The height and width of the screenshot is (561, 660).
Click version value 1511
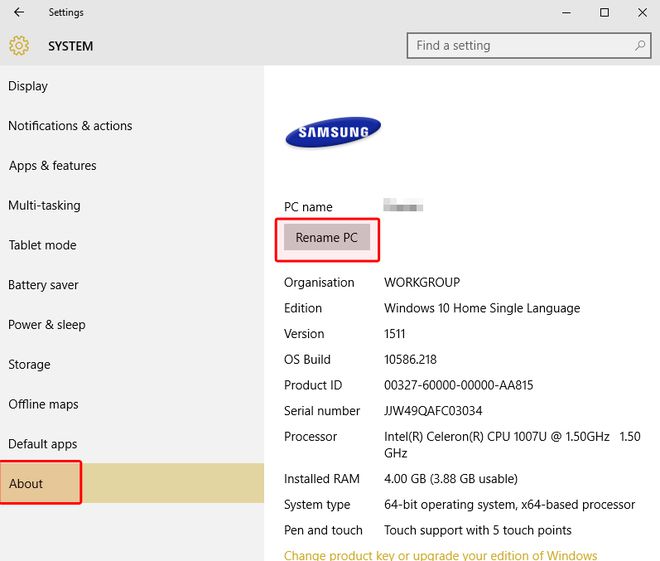tap(394, 334)
